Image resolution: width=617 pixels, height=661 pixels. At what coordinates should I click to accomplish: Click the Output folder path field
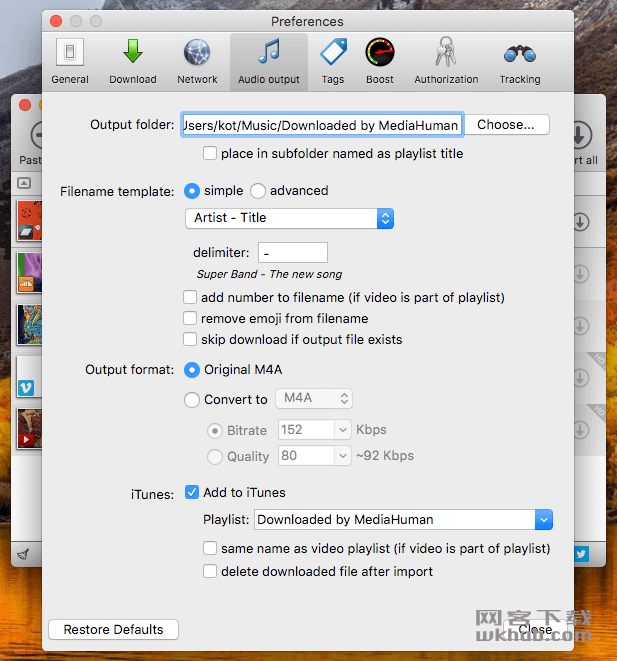[x=322, y=125]
